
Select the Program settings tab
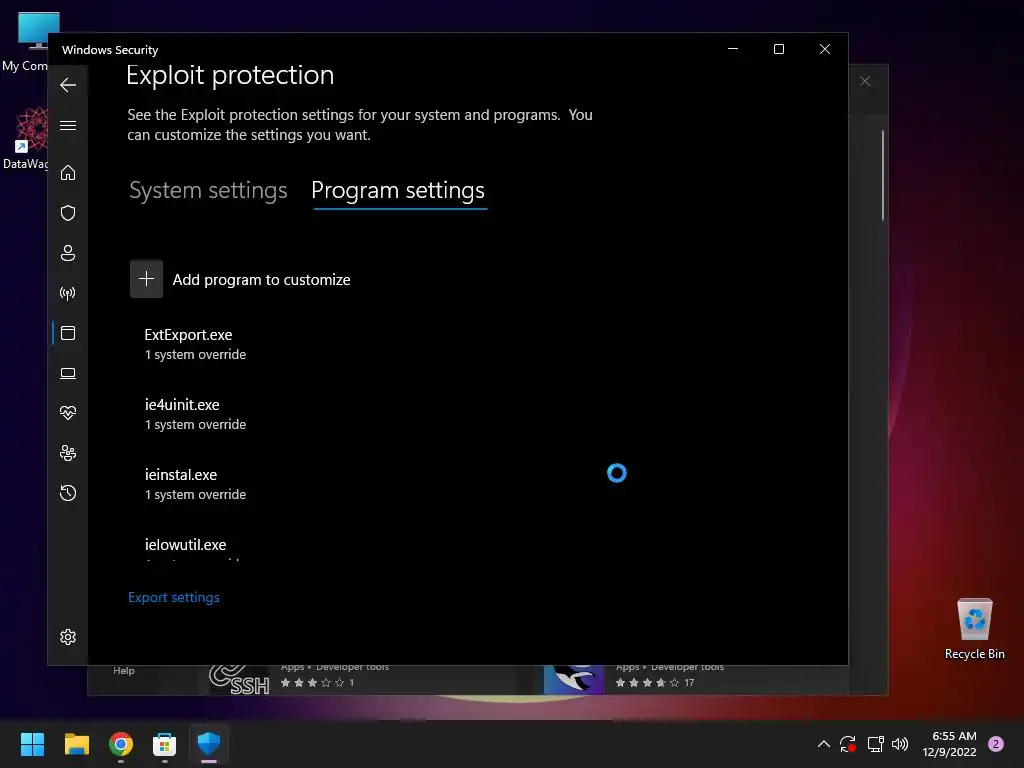[x=398, y=190]
